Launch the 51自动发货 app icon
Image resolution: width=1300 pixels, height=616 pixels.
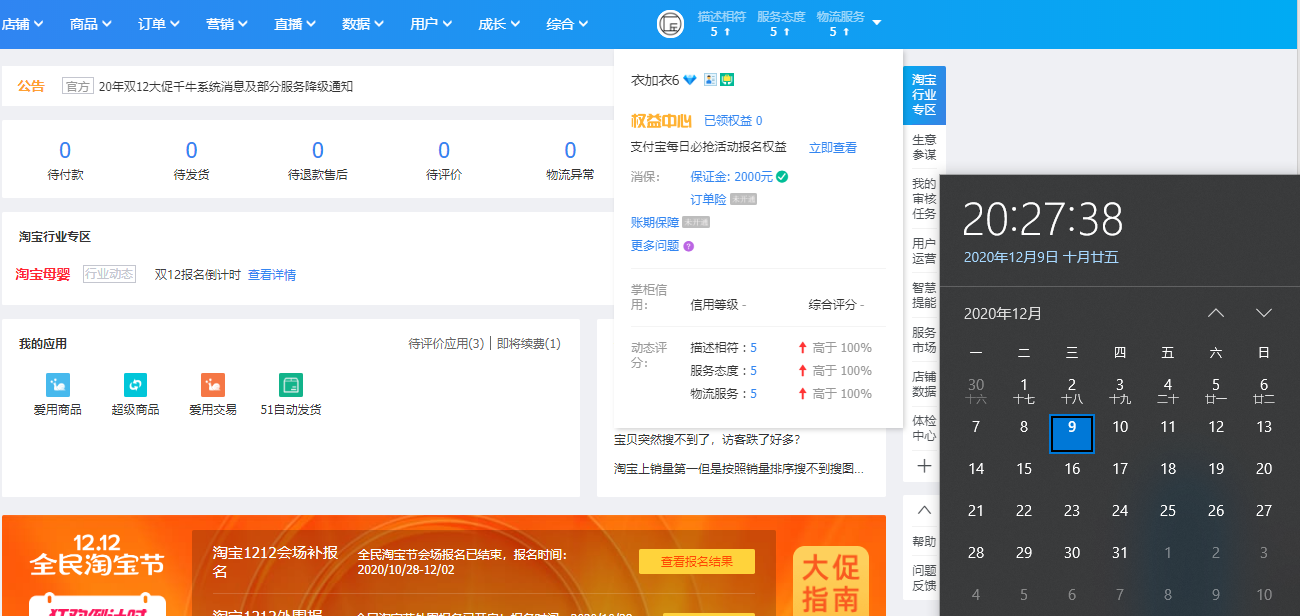tap(291, 385)
